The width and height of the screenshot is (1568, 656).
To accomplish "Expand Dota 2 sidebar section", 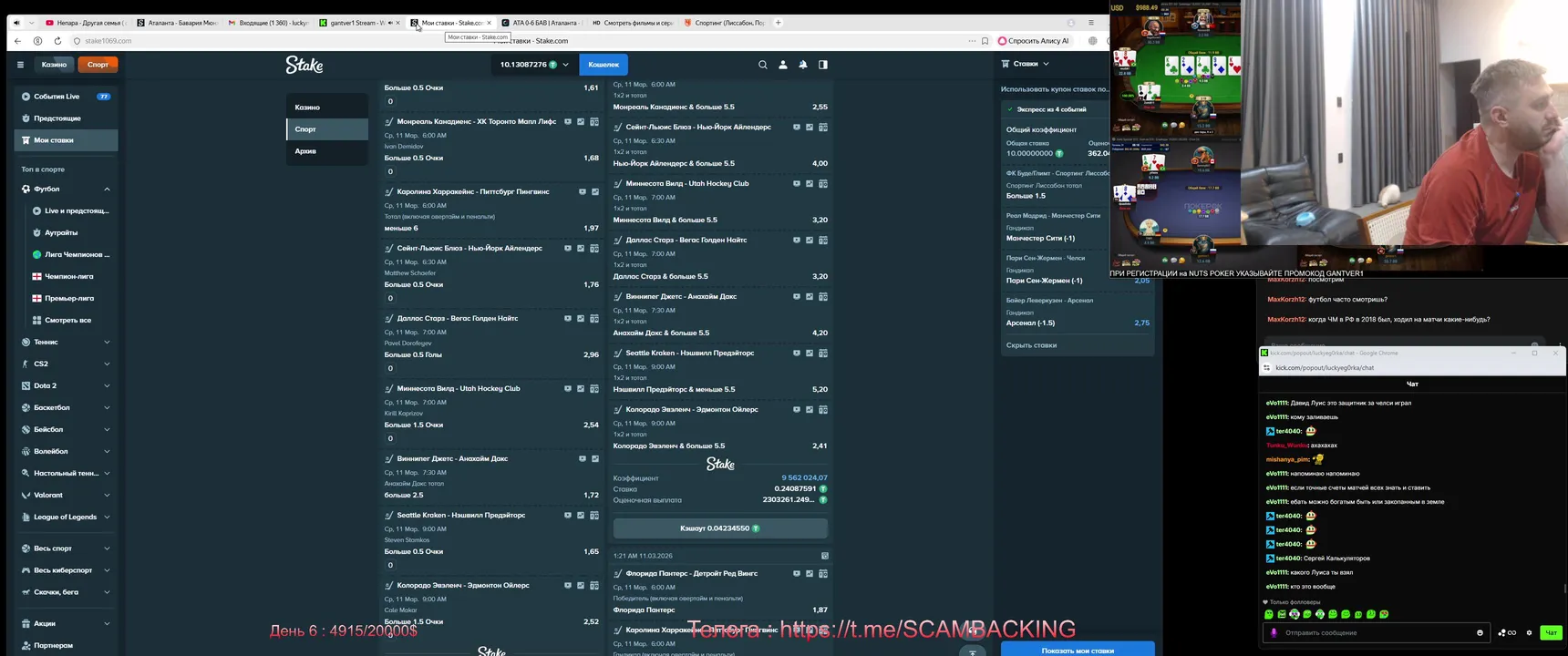I will click(x=107, y=385).
